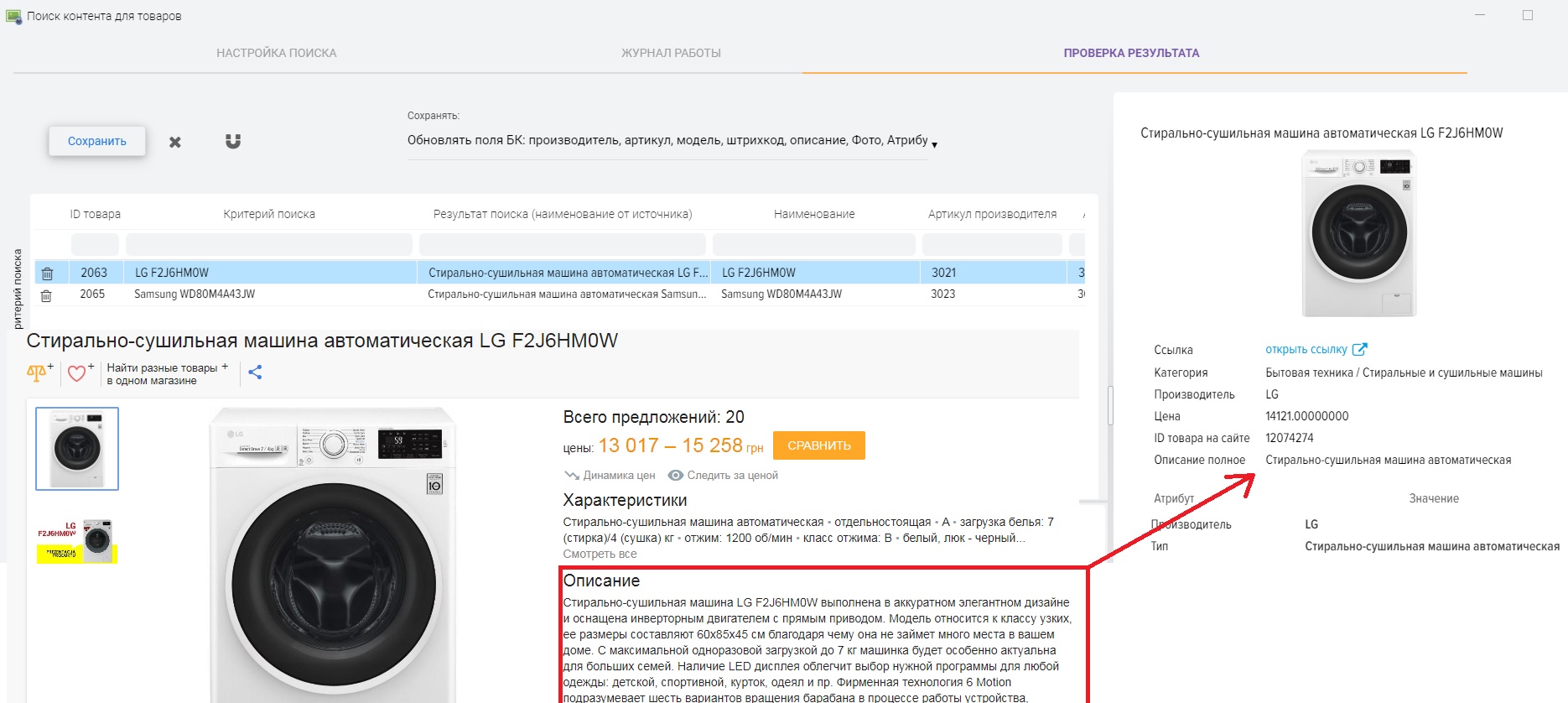The width and height of the screenshot is (1568, 703).
Task: Switch to the НАСТРОЙКА ПОИСКА tab
Action: click(277, 53)
